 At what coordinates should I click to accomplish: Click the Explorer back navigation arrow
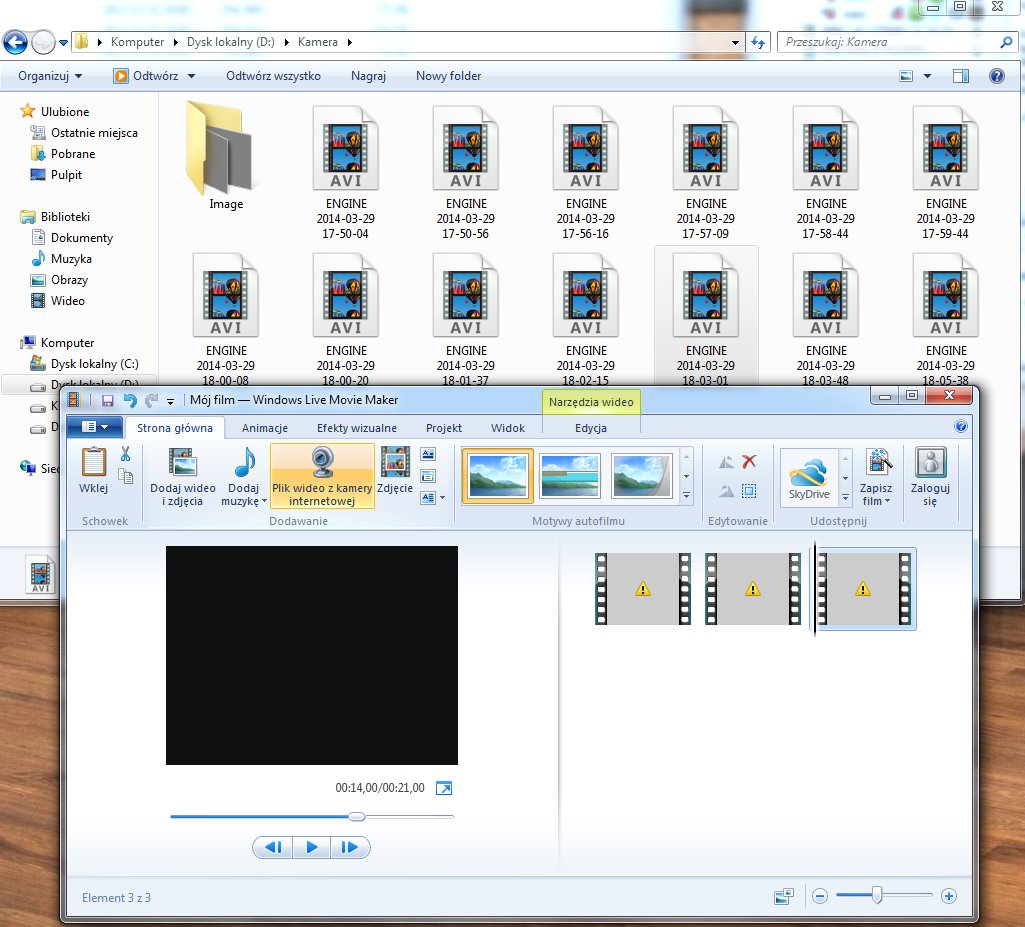click(x=15, y=42)
